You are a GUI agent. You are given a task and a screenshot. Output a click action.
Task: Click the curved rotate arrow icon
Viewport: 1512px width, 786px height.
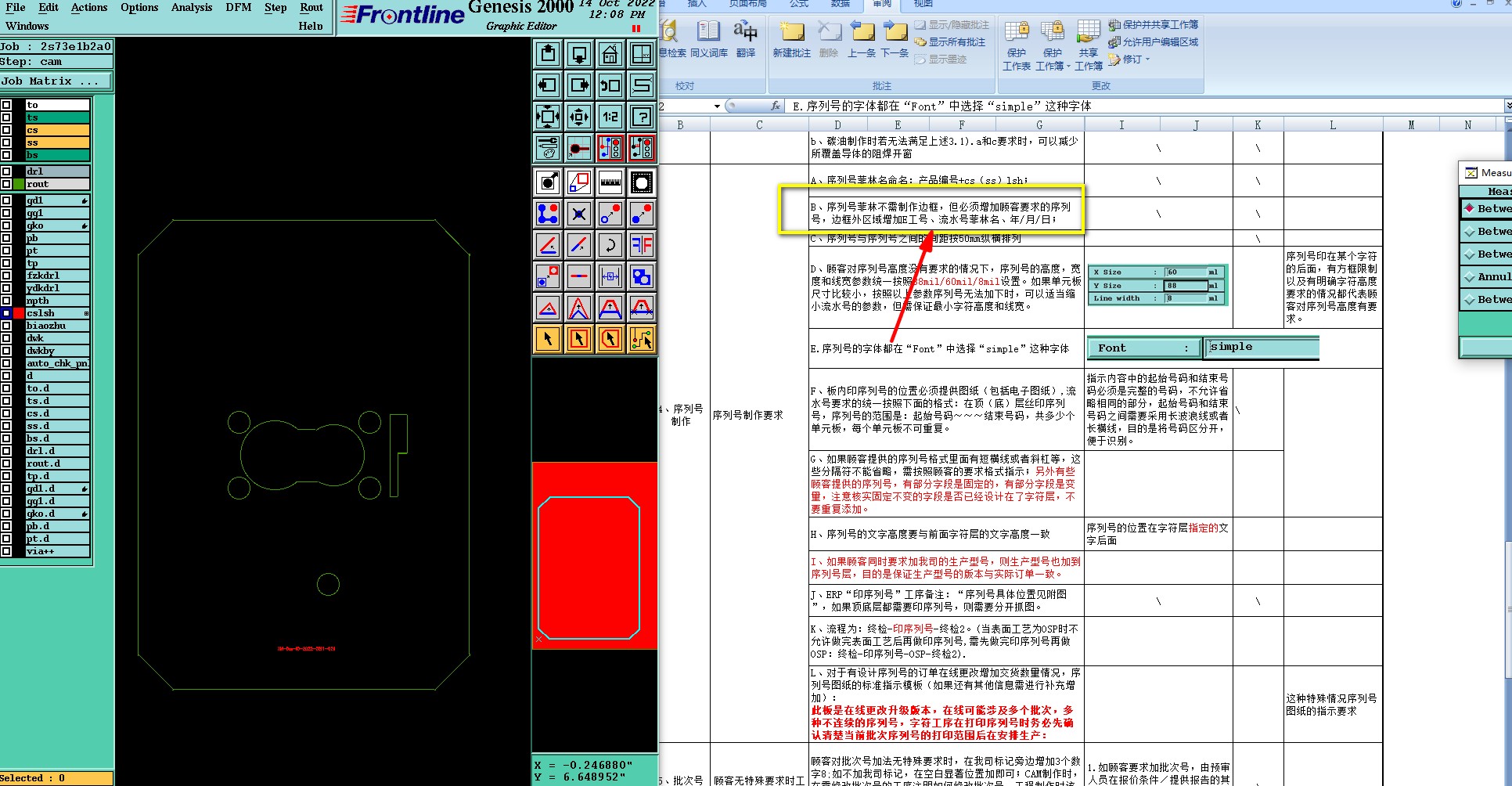(x=610, y=245)
